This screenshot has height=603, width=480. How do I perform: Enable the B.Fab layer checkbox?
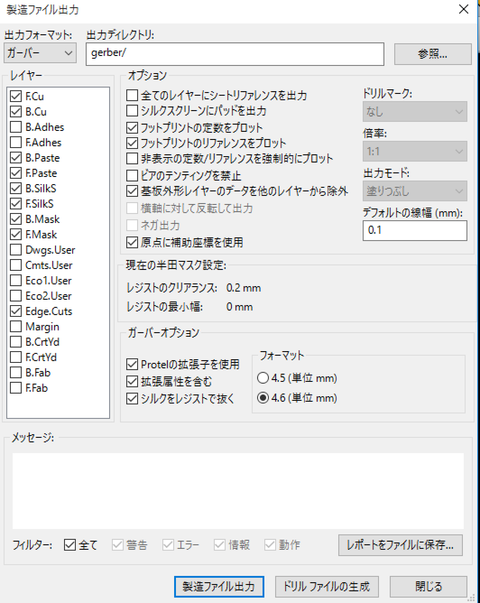coord(16,373)
